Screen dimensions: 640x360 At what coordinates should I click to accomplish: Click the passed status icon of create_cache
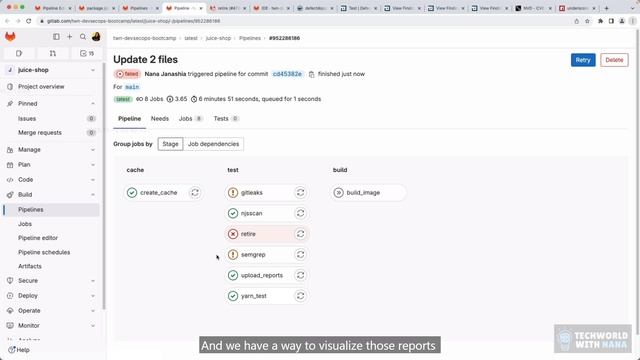(132, 192)
